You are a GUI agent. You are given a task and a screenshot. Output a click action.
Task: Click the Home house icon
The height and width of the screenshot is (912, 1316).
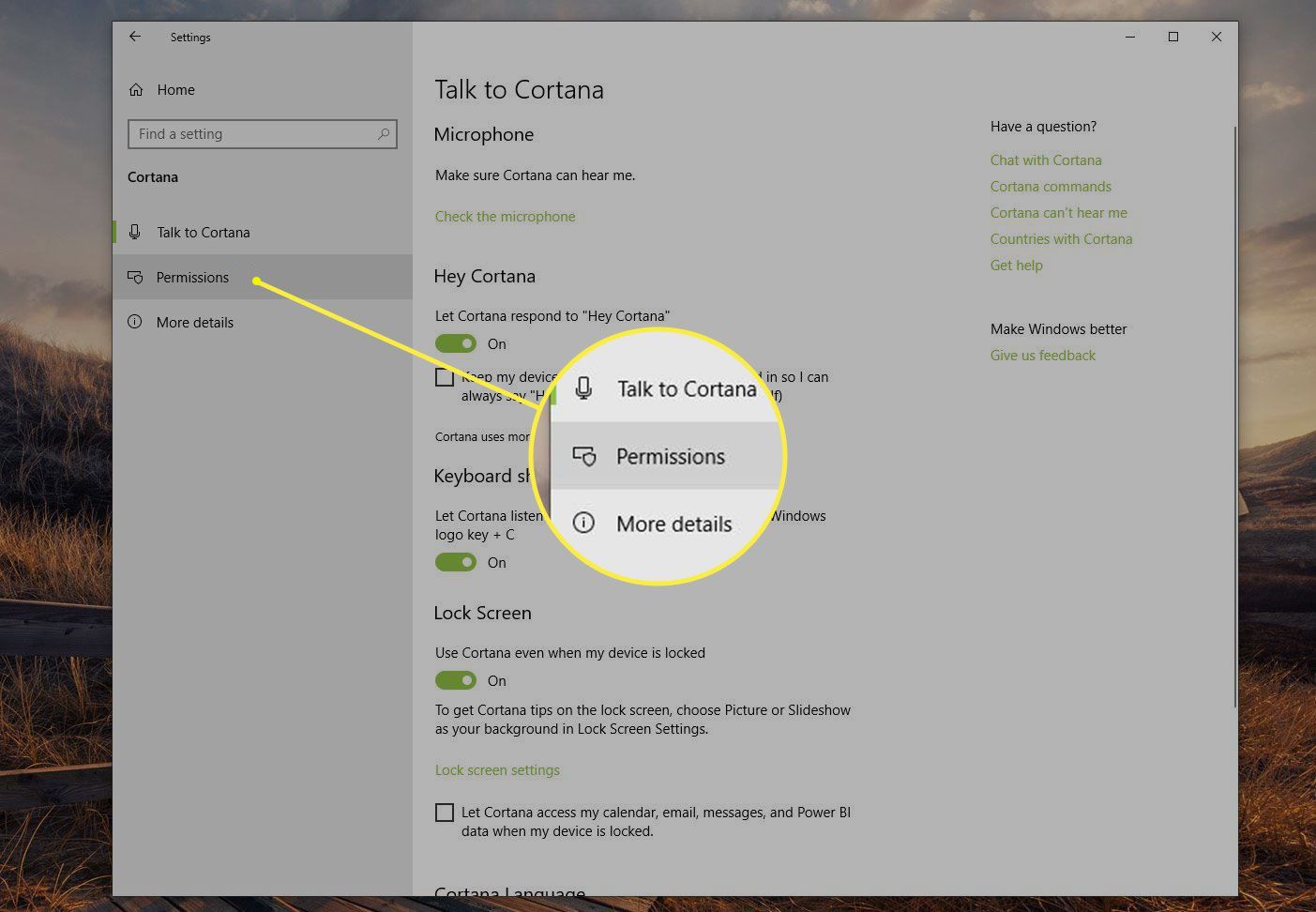(x=136, y=90)
